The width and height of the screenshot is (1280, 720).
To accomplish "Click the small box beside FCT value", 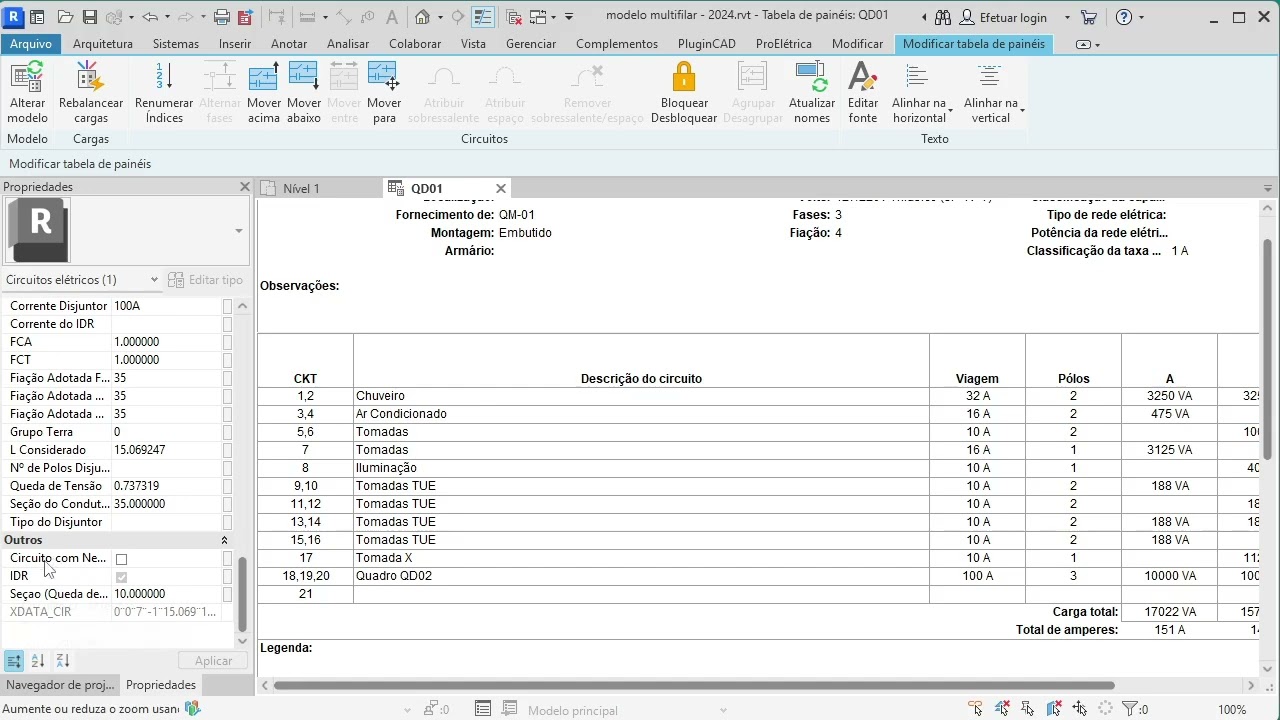I will [x=227, y=360].
